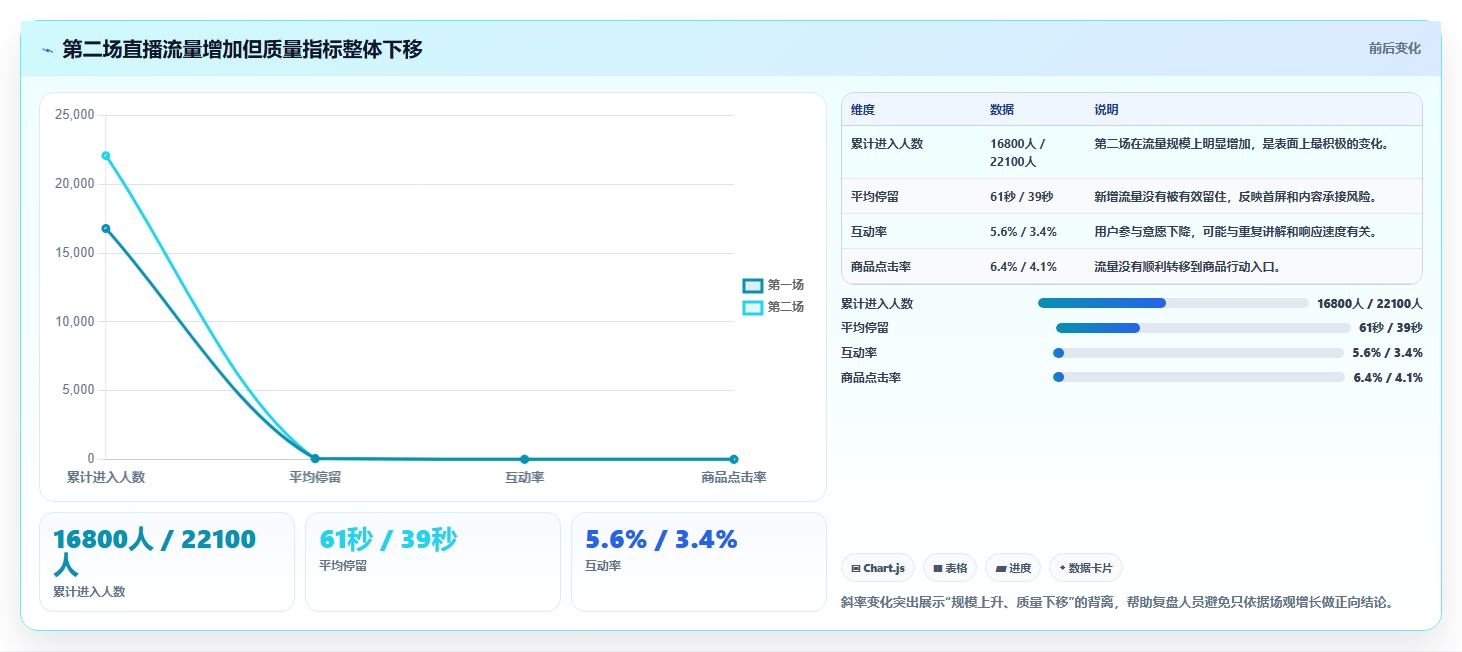
Task: Click the 累计进入人数 x-axis label
Action: (106, 477)
